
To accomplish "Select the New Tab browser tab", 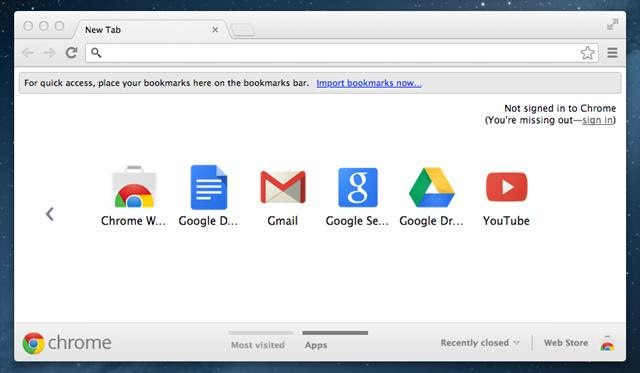I will click(151, 29).
